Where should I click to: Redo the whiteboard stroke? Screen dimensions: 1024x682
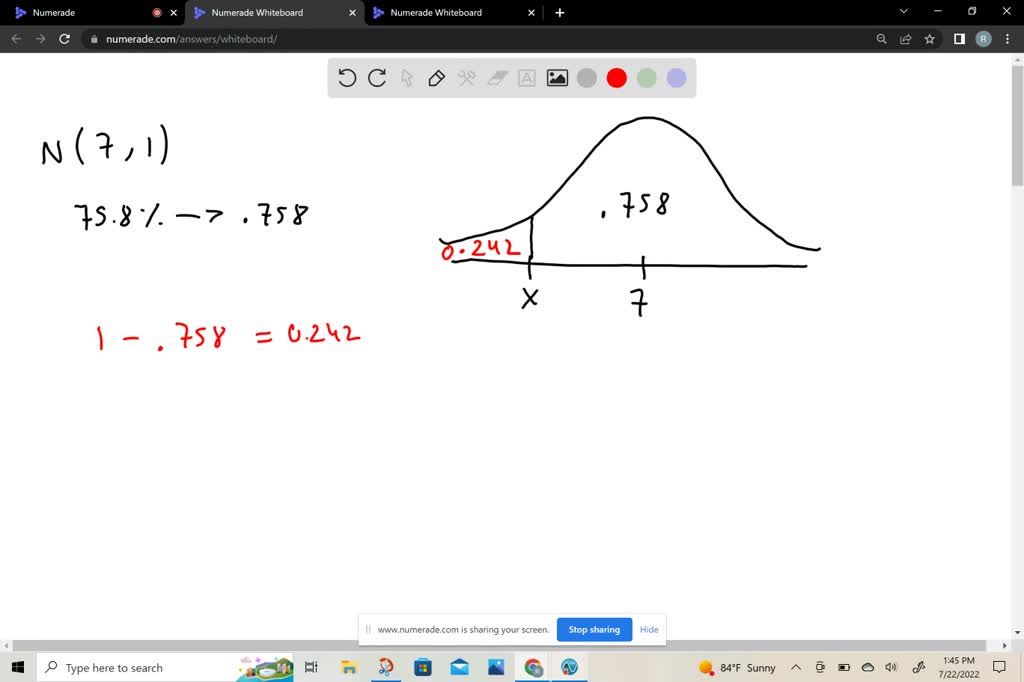pos(377,78)
